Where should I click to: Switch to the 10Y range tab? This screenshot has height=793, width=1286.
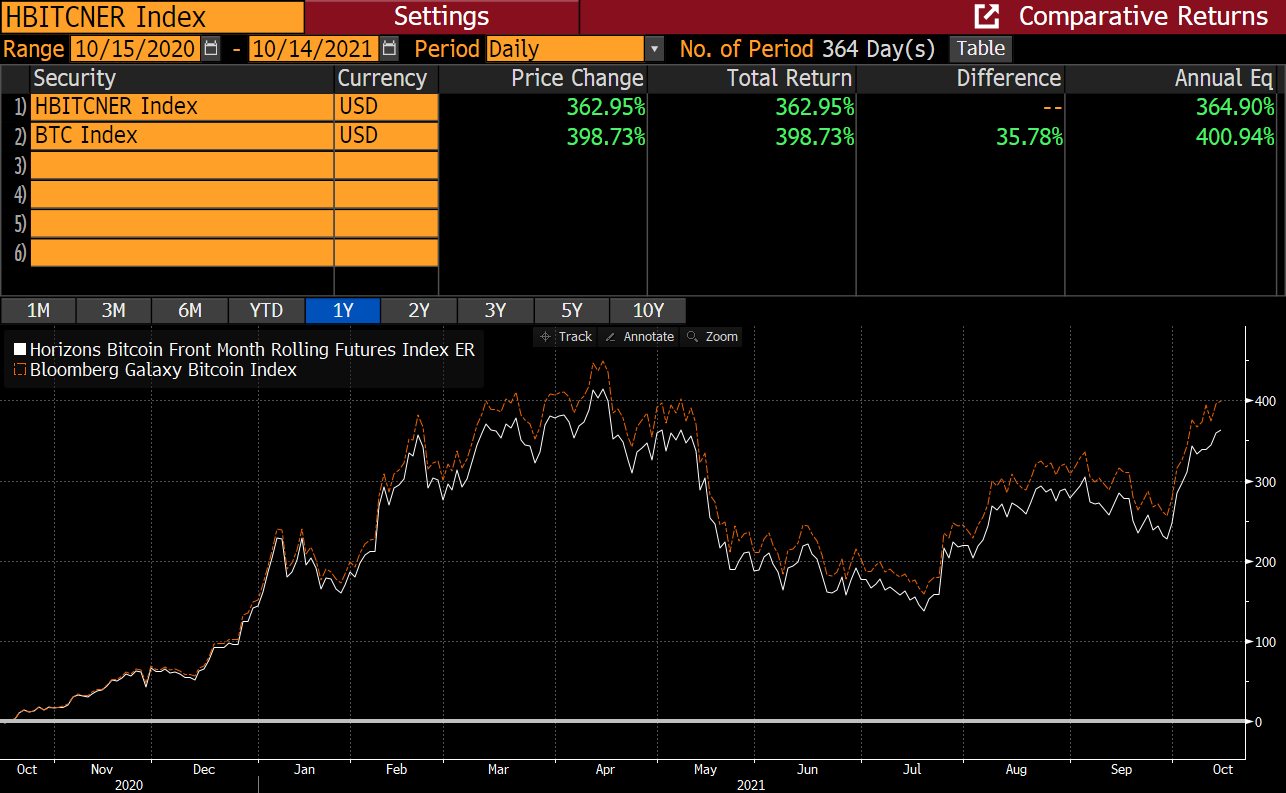(647, 311)
